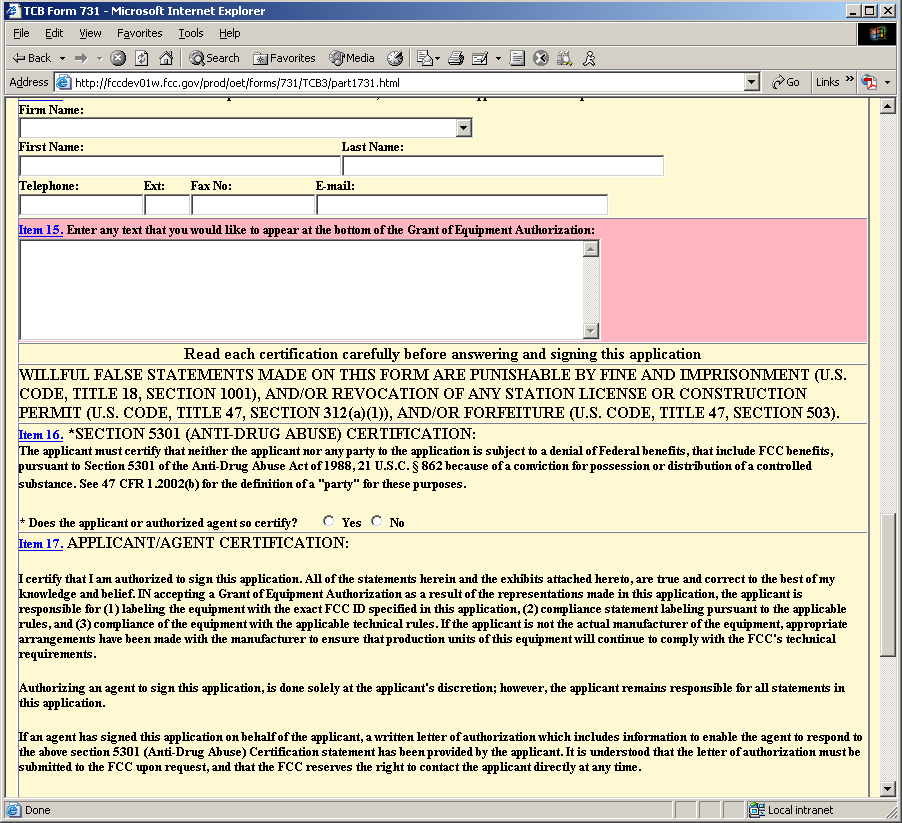Open the Search pane
This screenshot has width=902, height=823.
214,58
